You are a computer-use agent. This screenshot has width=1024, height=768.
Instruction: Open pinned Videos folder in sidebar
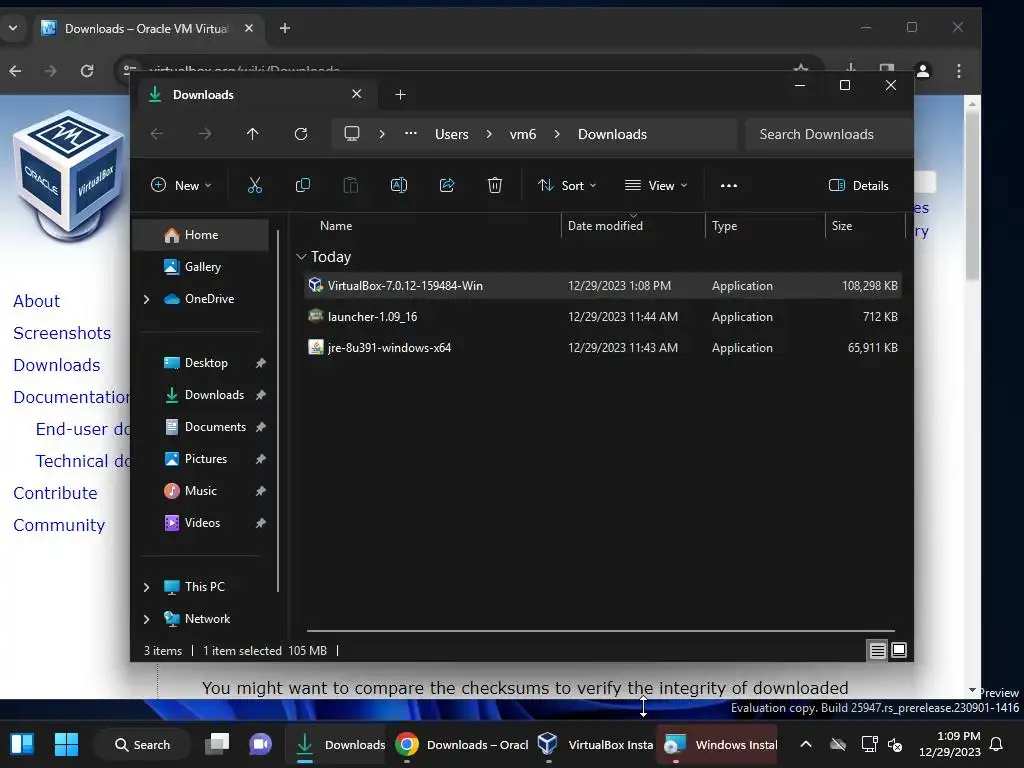[x=202, y=523]
